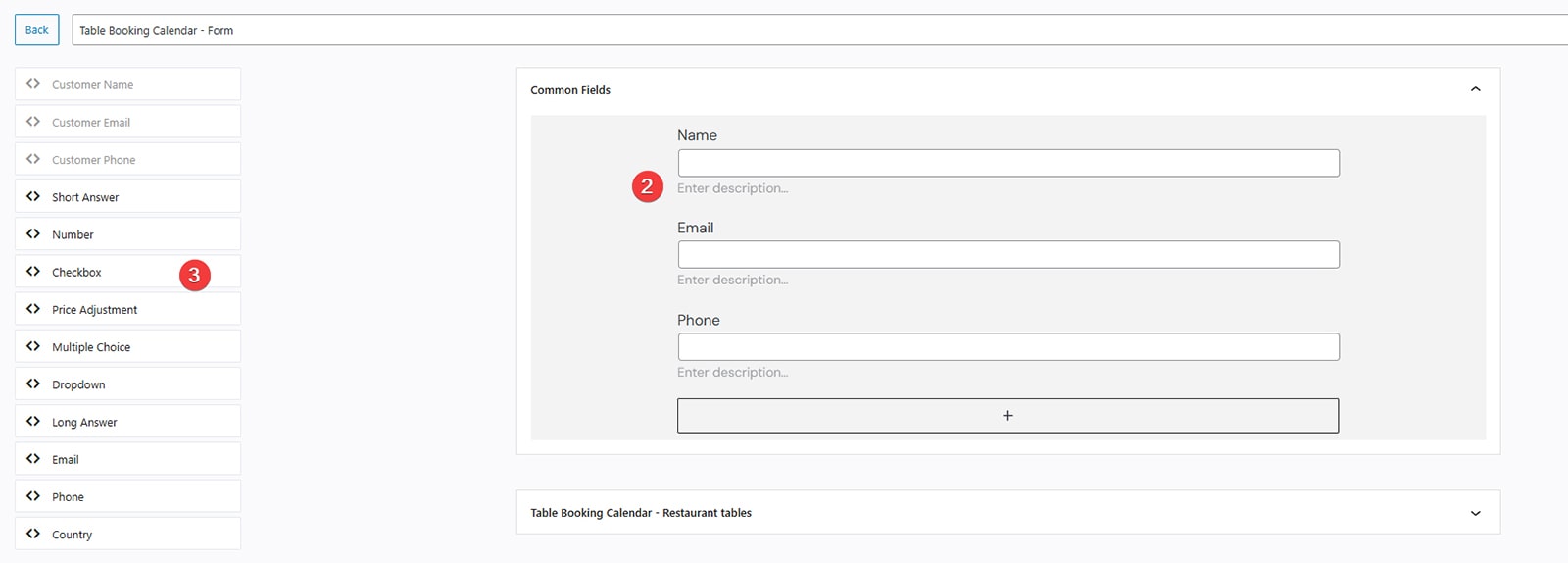
Task: Click the Name input box
Action: click(1008, 163)
